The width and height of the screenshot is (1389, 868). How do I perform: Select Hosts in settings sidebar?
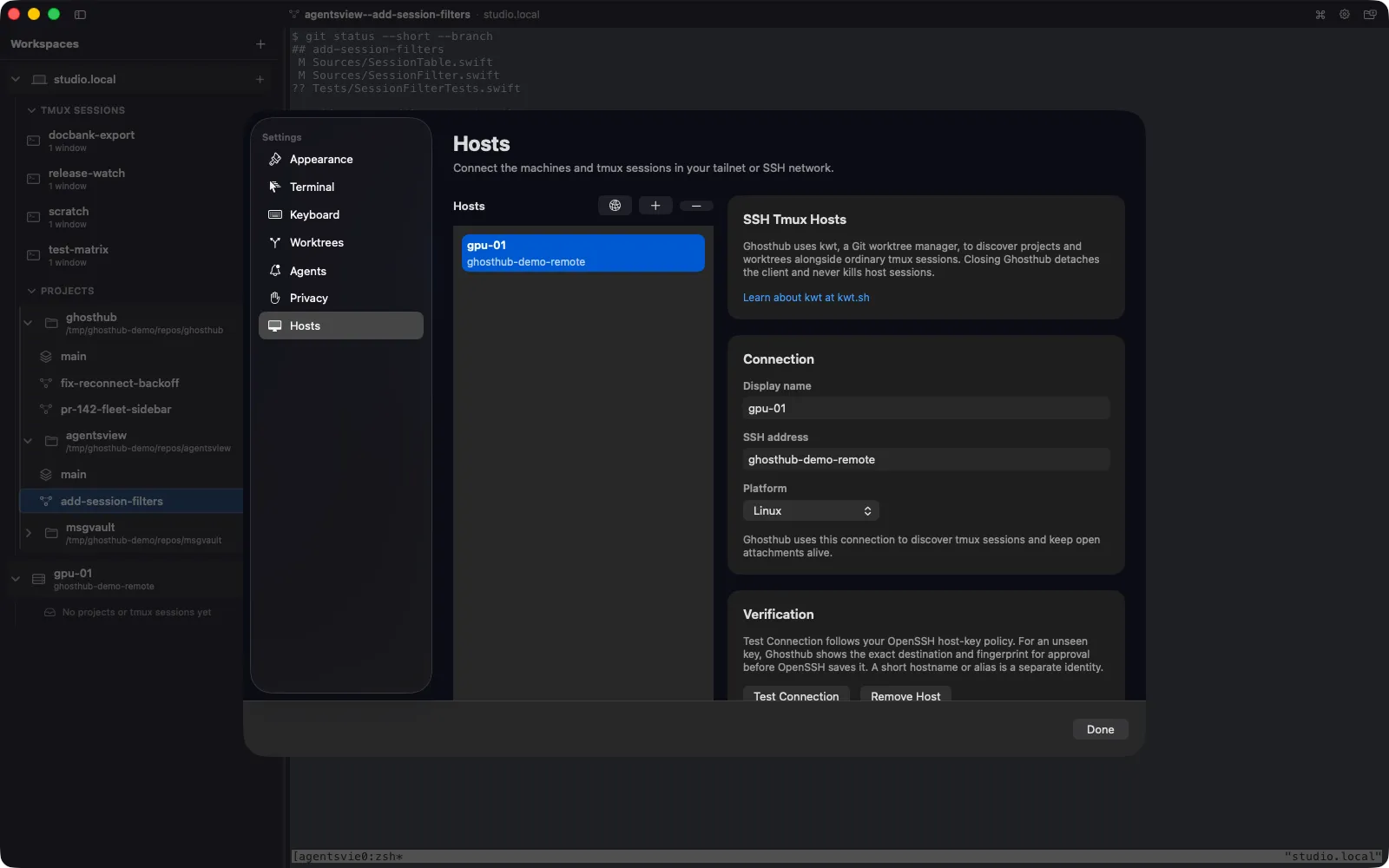point(340,325)
